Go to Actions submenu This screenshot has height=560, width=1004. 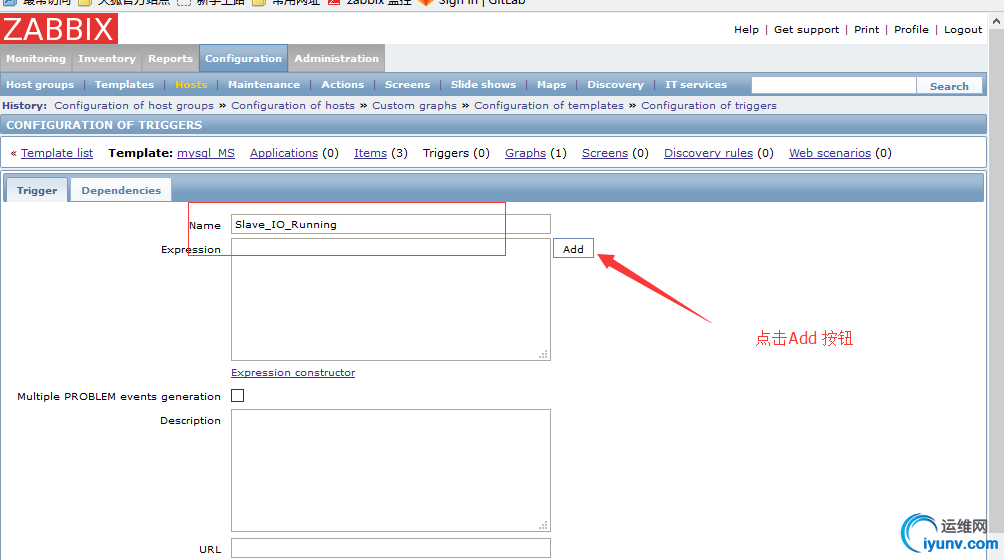tap(343, 84)
